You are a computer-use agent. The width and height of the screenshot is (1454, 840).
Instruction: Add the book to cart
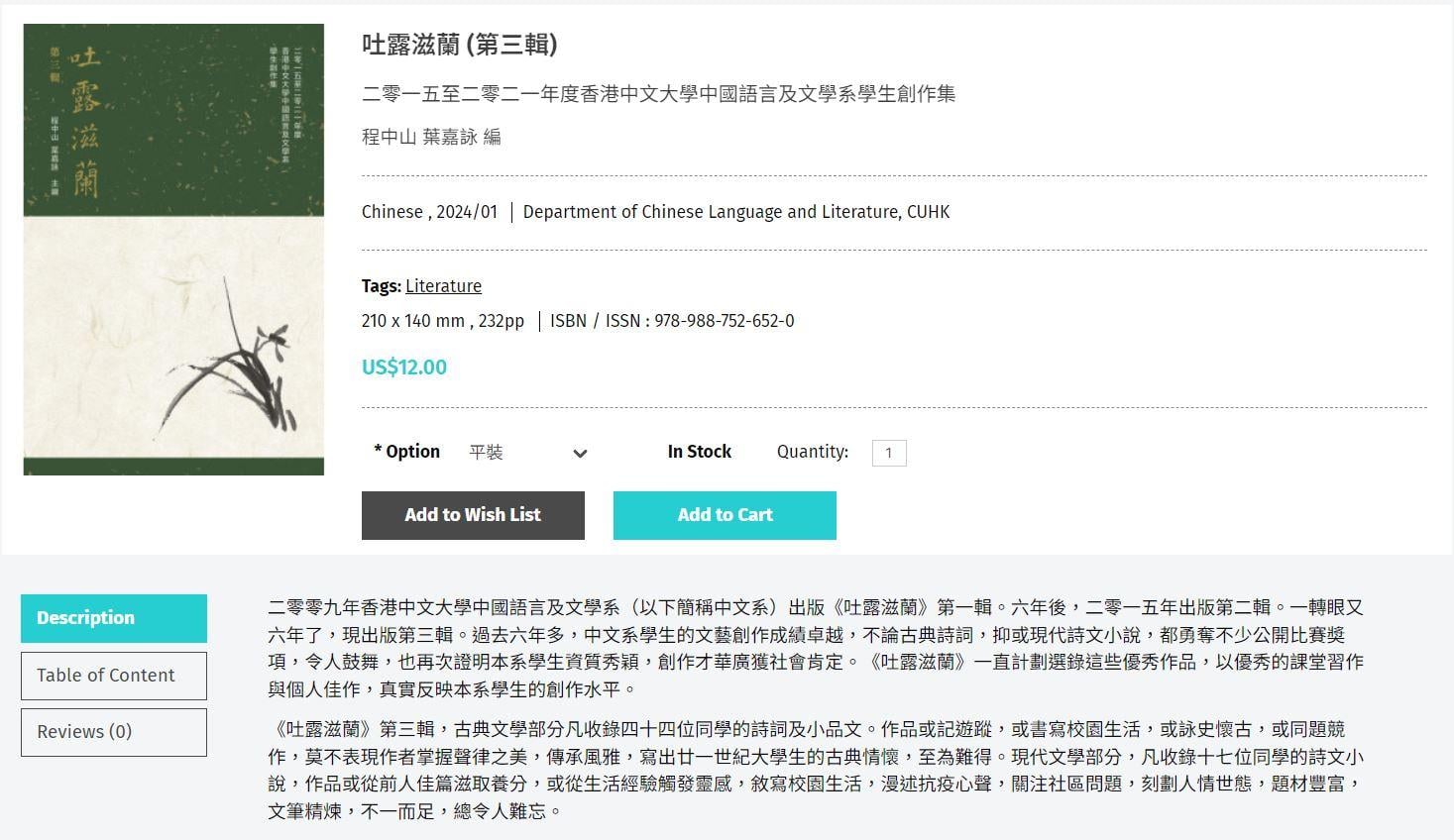point(724,515)
